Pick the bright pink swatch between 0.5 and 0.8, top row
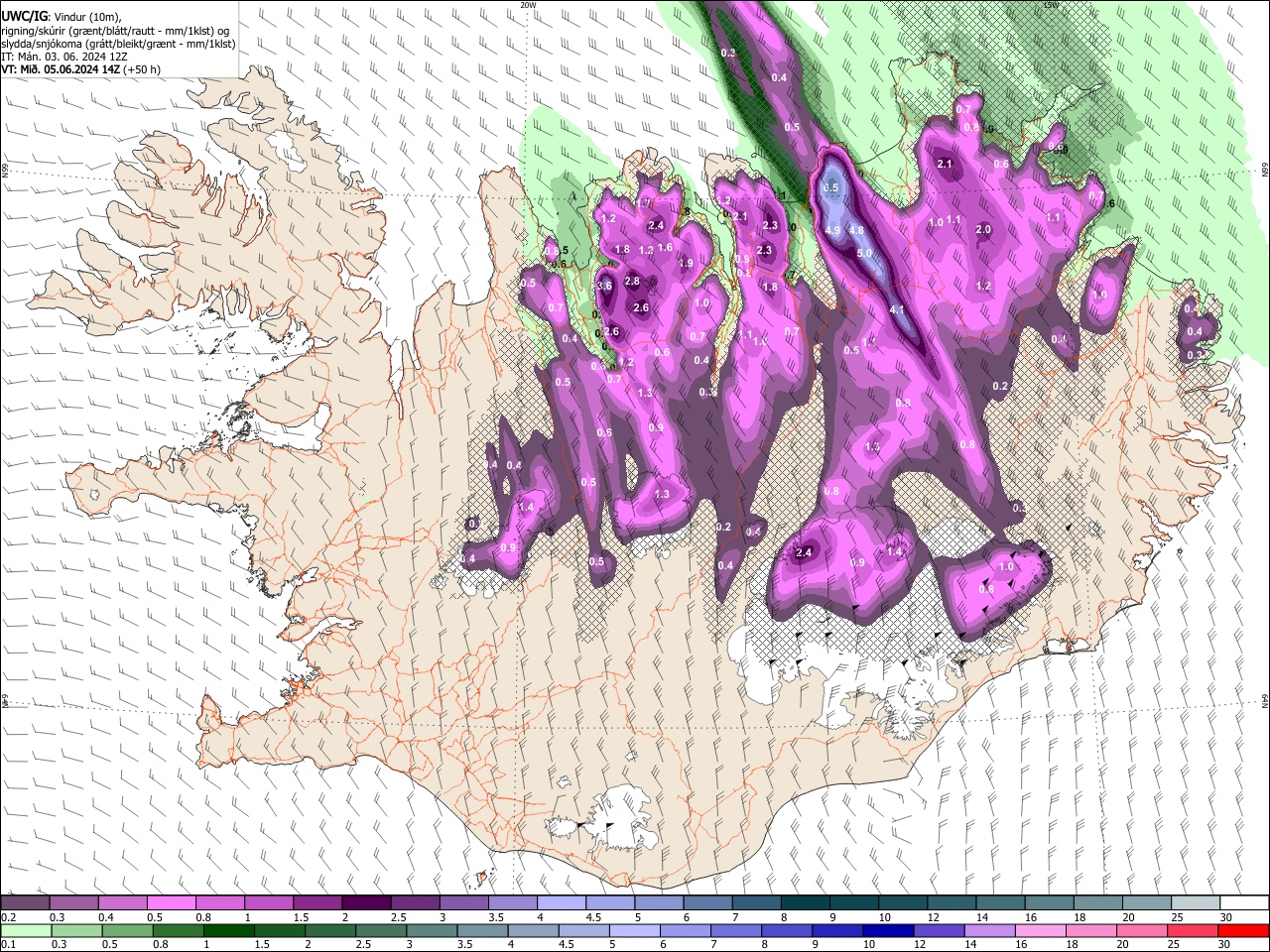This screenshot has height=952, width=1270. (x=171, y=902)
